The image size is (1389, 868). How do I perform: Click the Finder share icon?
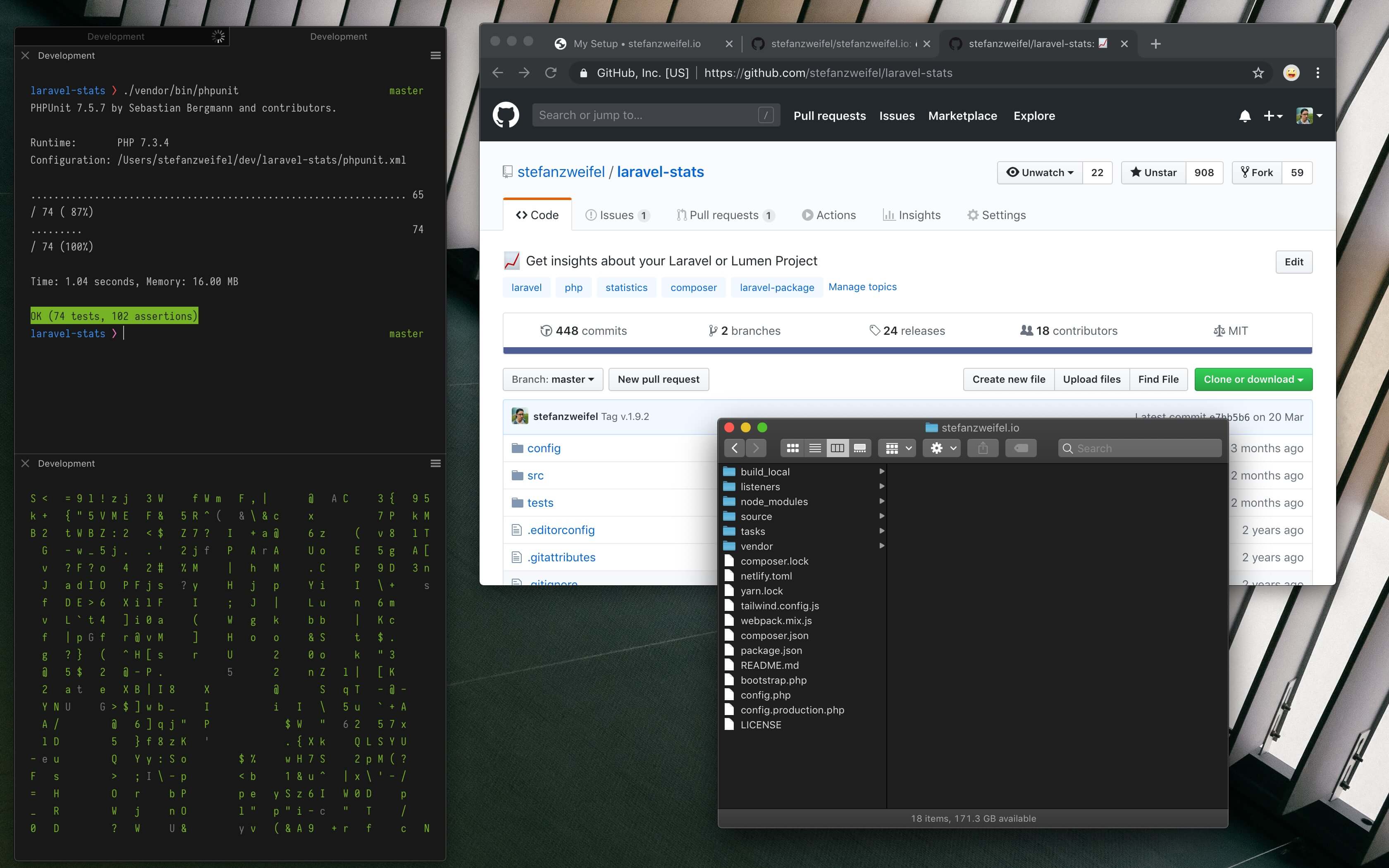coord(983,448)
